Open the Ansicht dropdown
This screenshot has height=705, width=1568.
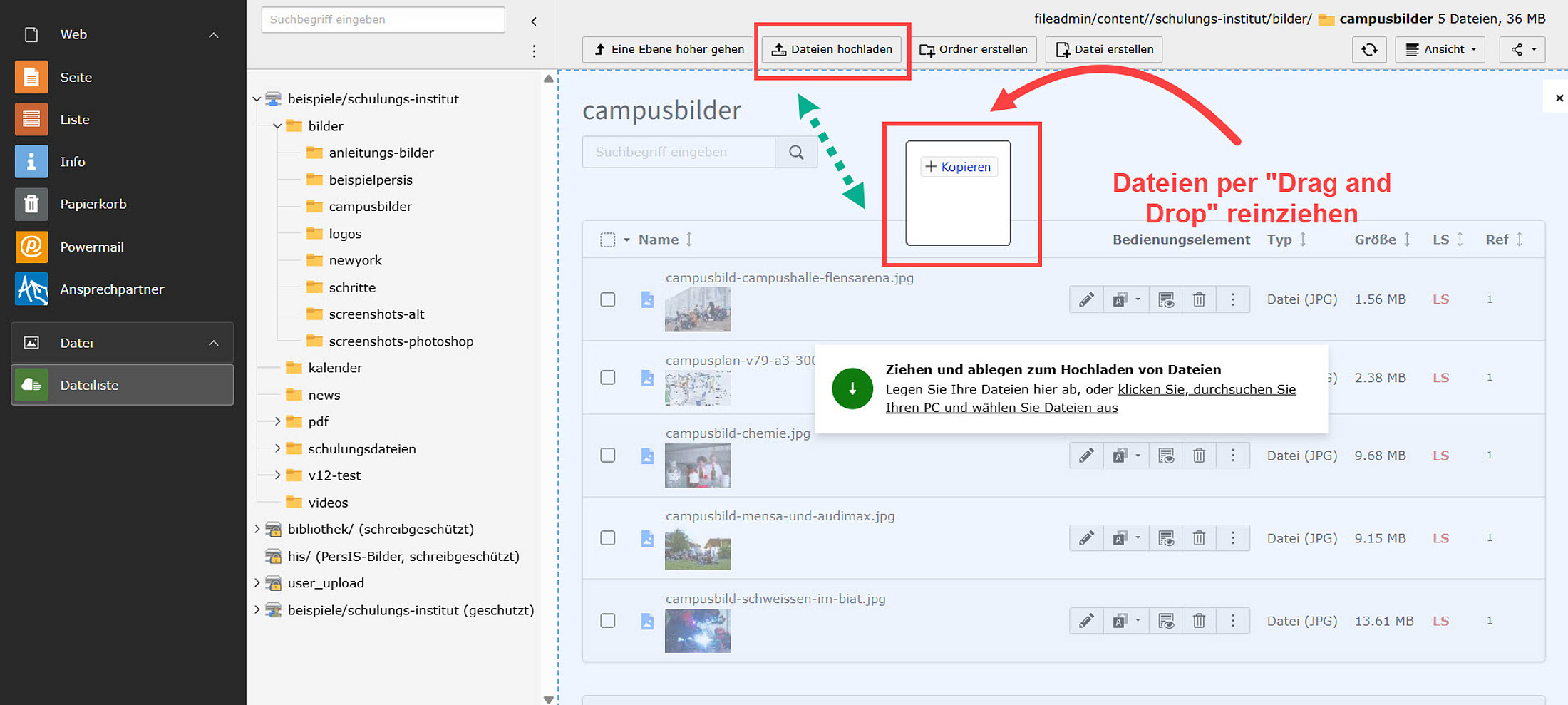click(x=1440, y=50)
